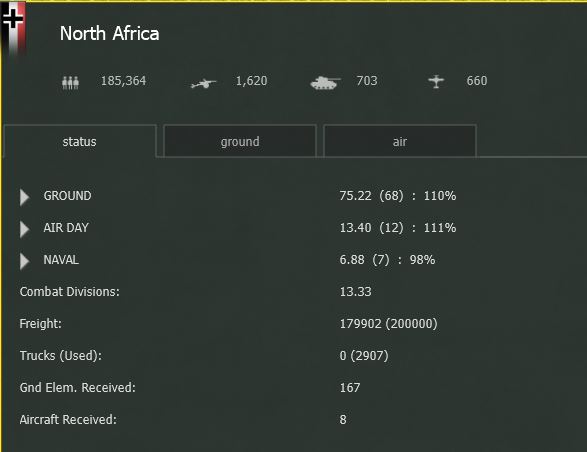
Task: Click the infantry soldiers icon
Action: pyautogui.click(x=70, y=82)
